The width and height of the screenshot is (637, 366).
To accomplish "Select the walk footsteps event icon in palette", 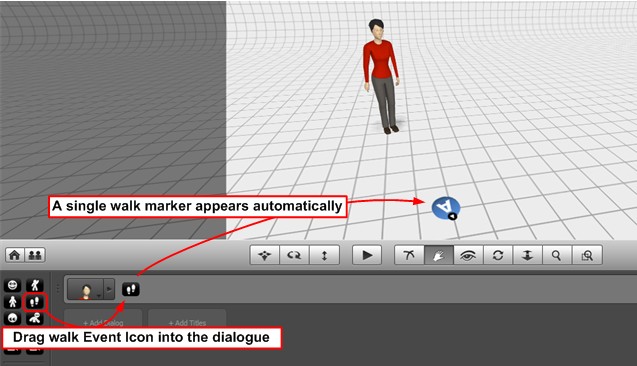I will click(35, 302).
